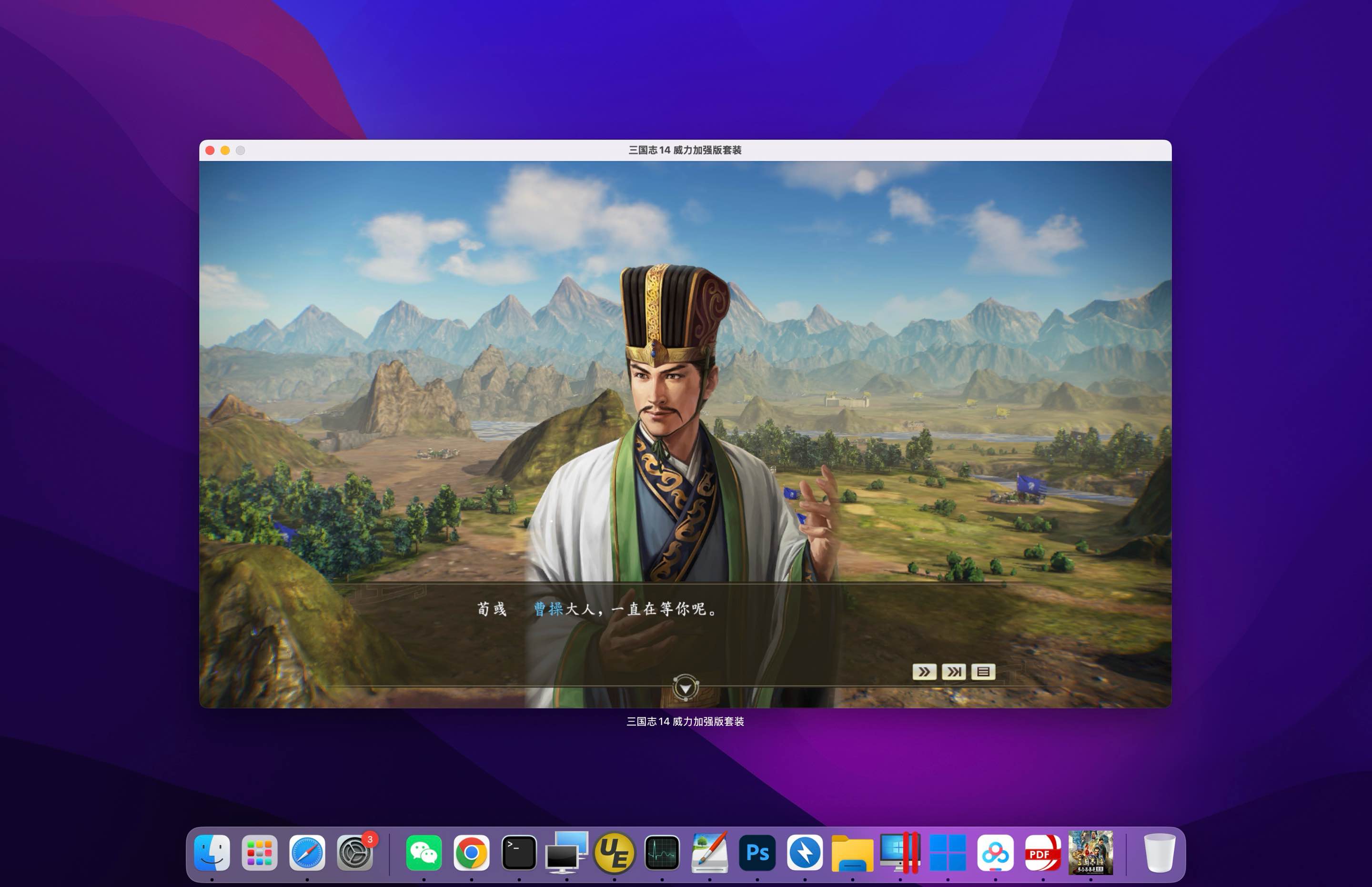Skip the current event scene (>>| icon)

tap(954, 672)
